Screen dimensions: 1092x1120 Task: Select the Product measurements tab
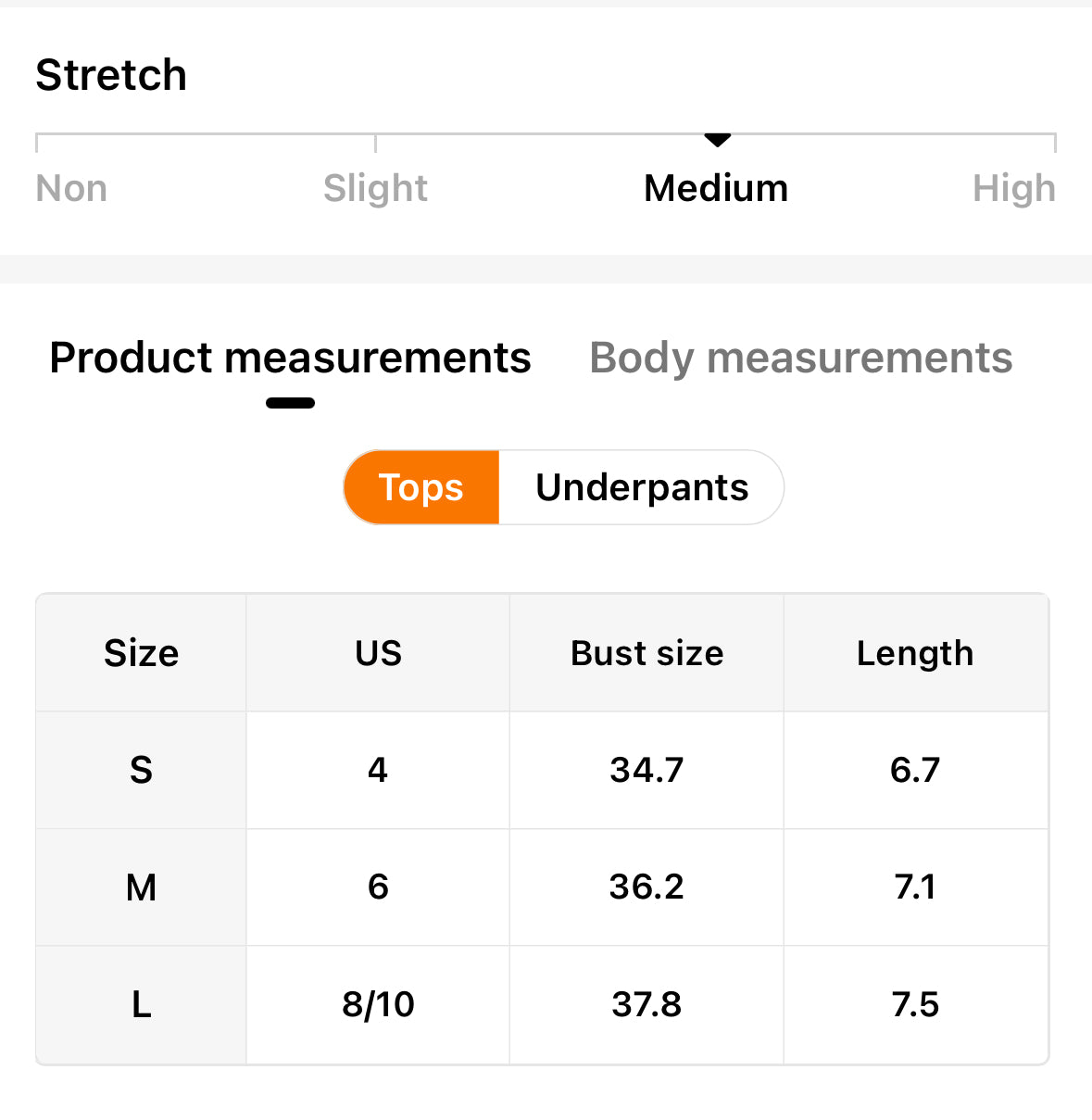click(x=290, y=358)
